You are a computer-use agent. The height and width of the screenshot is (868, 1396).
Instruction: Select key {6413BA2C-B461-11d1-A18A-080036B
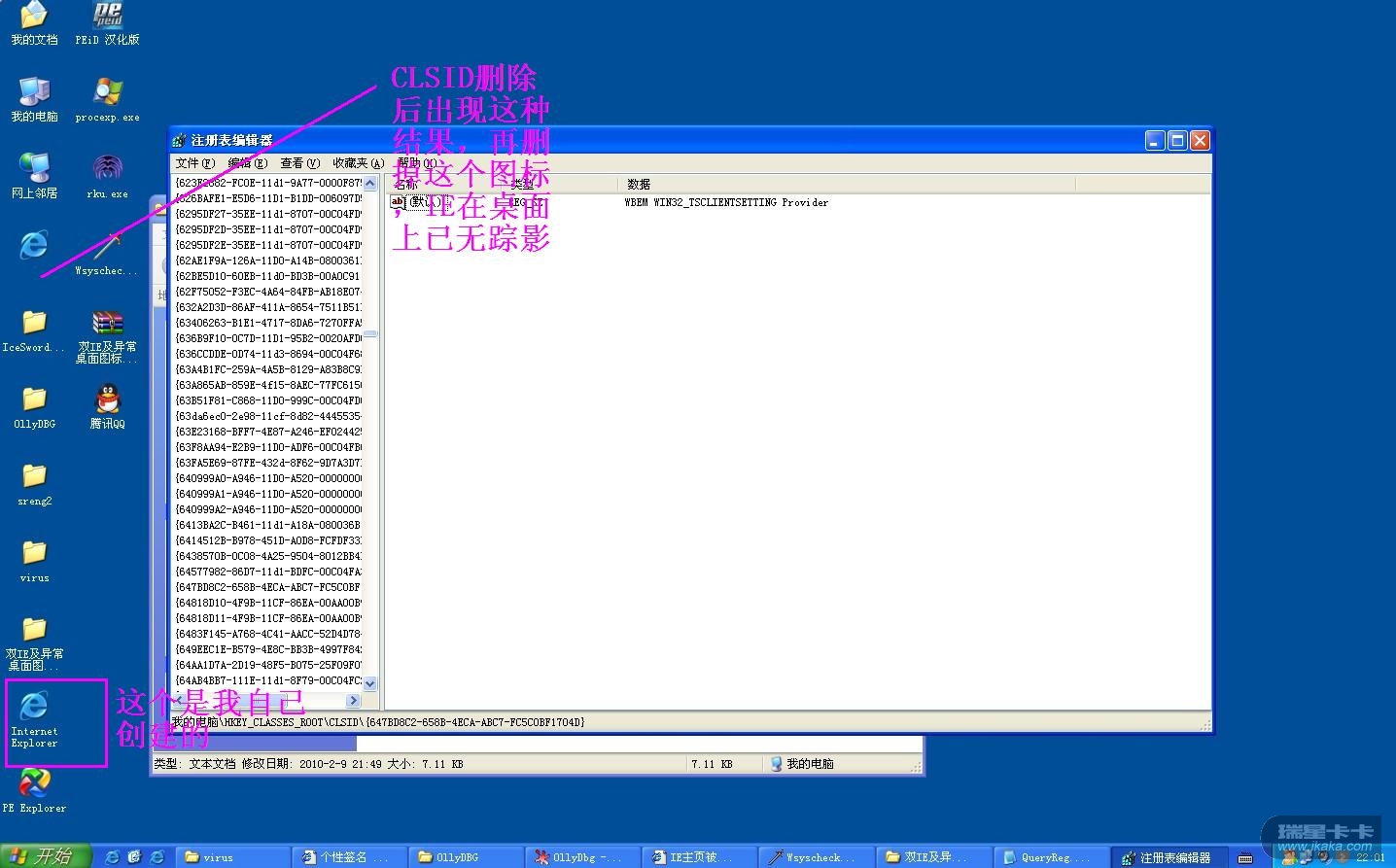(268, 525)
